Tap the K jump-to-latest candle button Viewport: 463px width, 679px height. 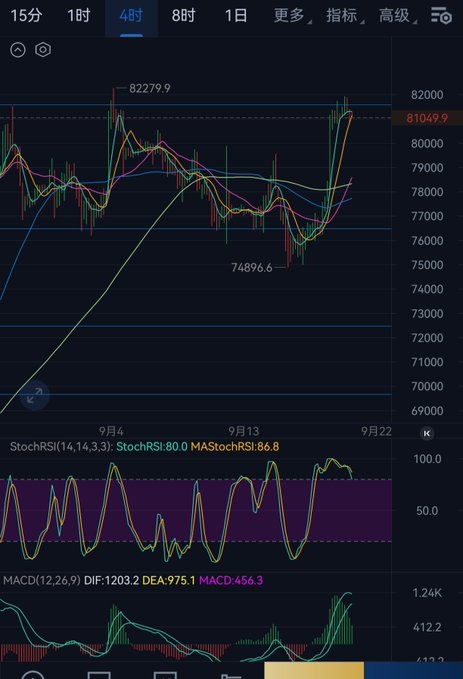pyautogui.click(x=427, y=433)
